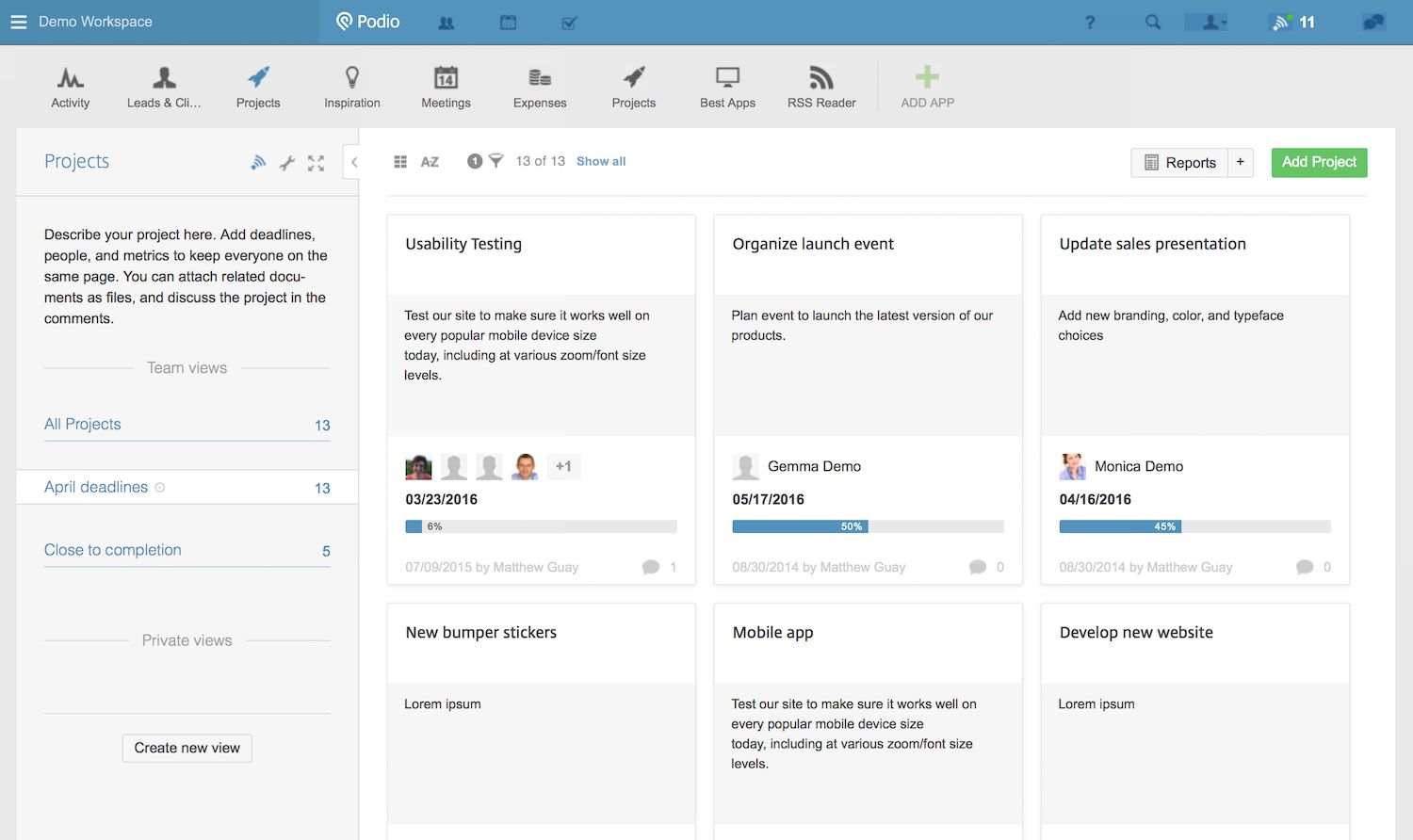Open the help question mark icon
1413x840 pixels.
point(1090,22)
